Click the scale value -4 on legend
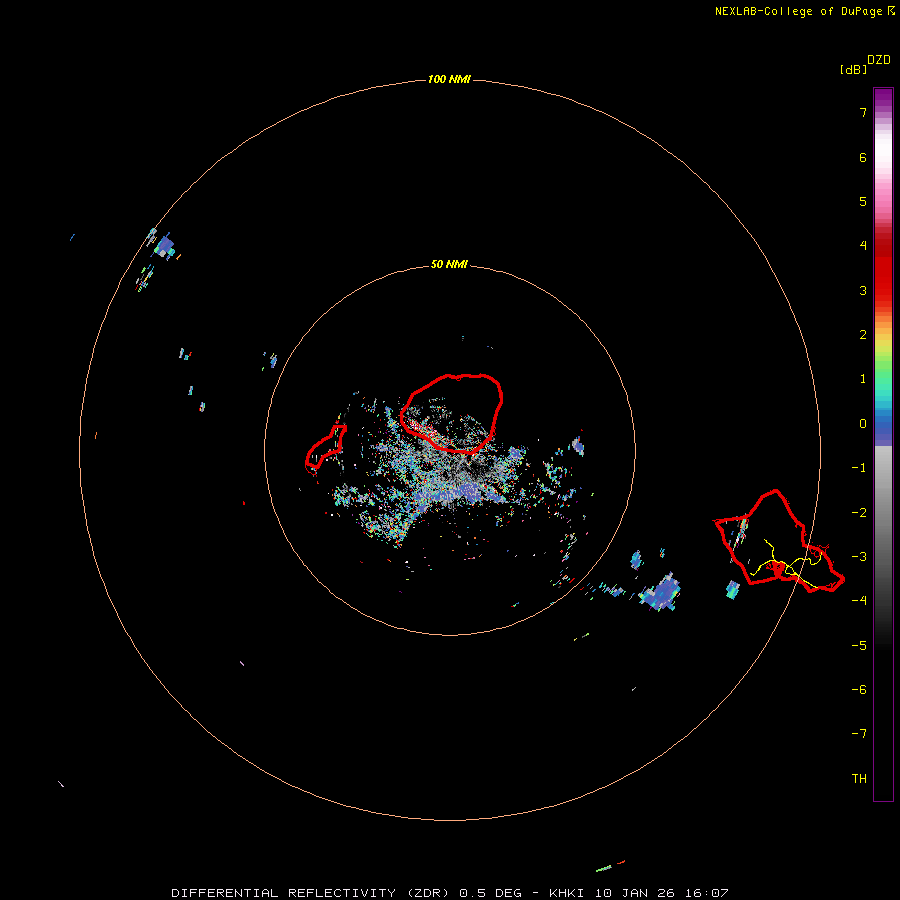 (859, 601)
